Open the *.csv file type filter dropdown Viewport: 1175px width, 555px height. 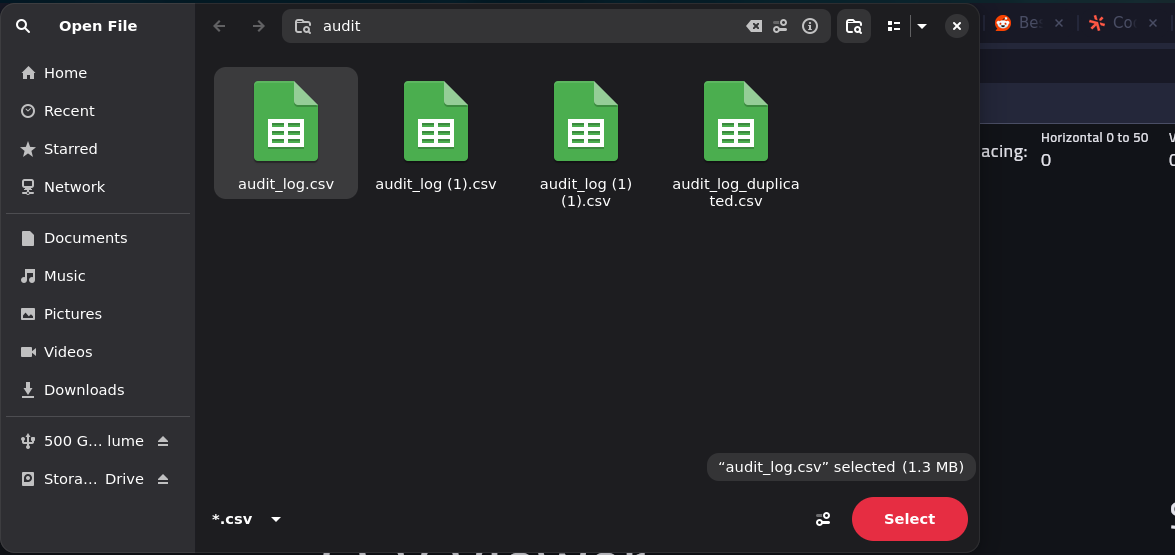click(247, 519)
